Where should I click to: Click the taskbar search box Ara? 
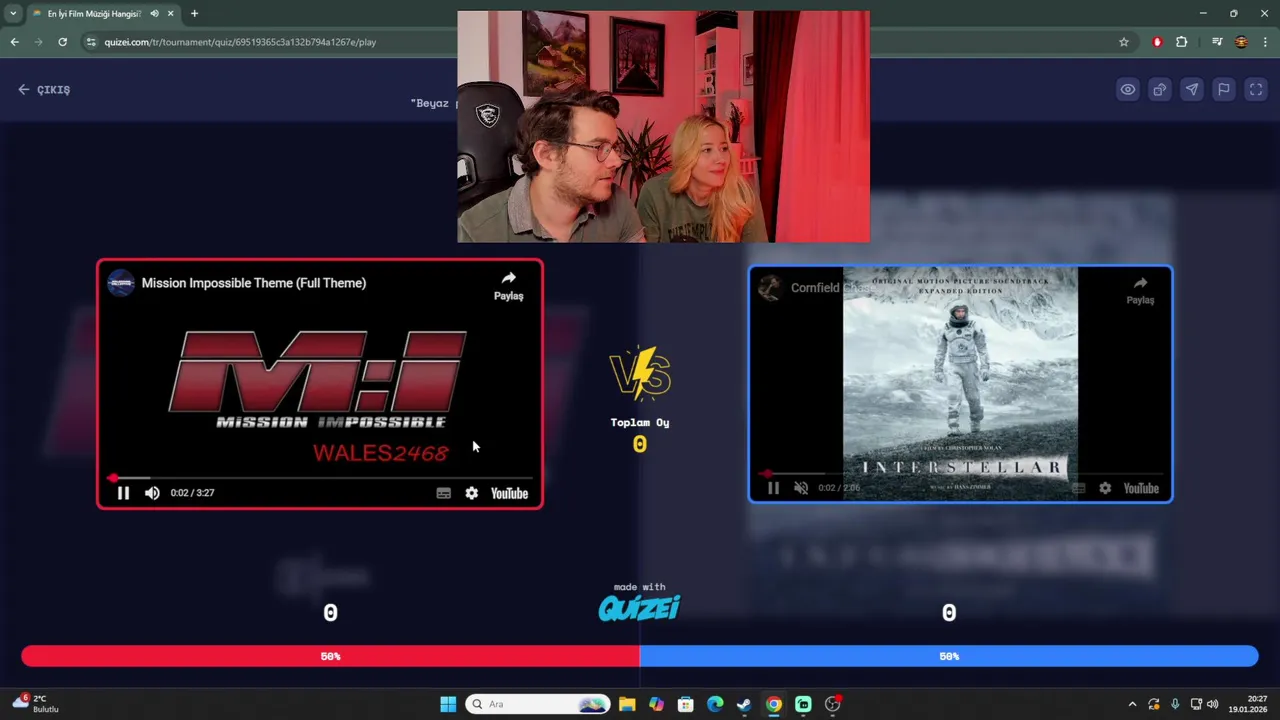click(x=538, y=704)
